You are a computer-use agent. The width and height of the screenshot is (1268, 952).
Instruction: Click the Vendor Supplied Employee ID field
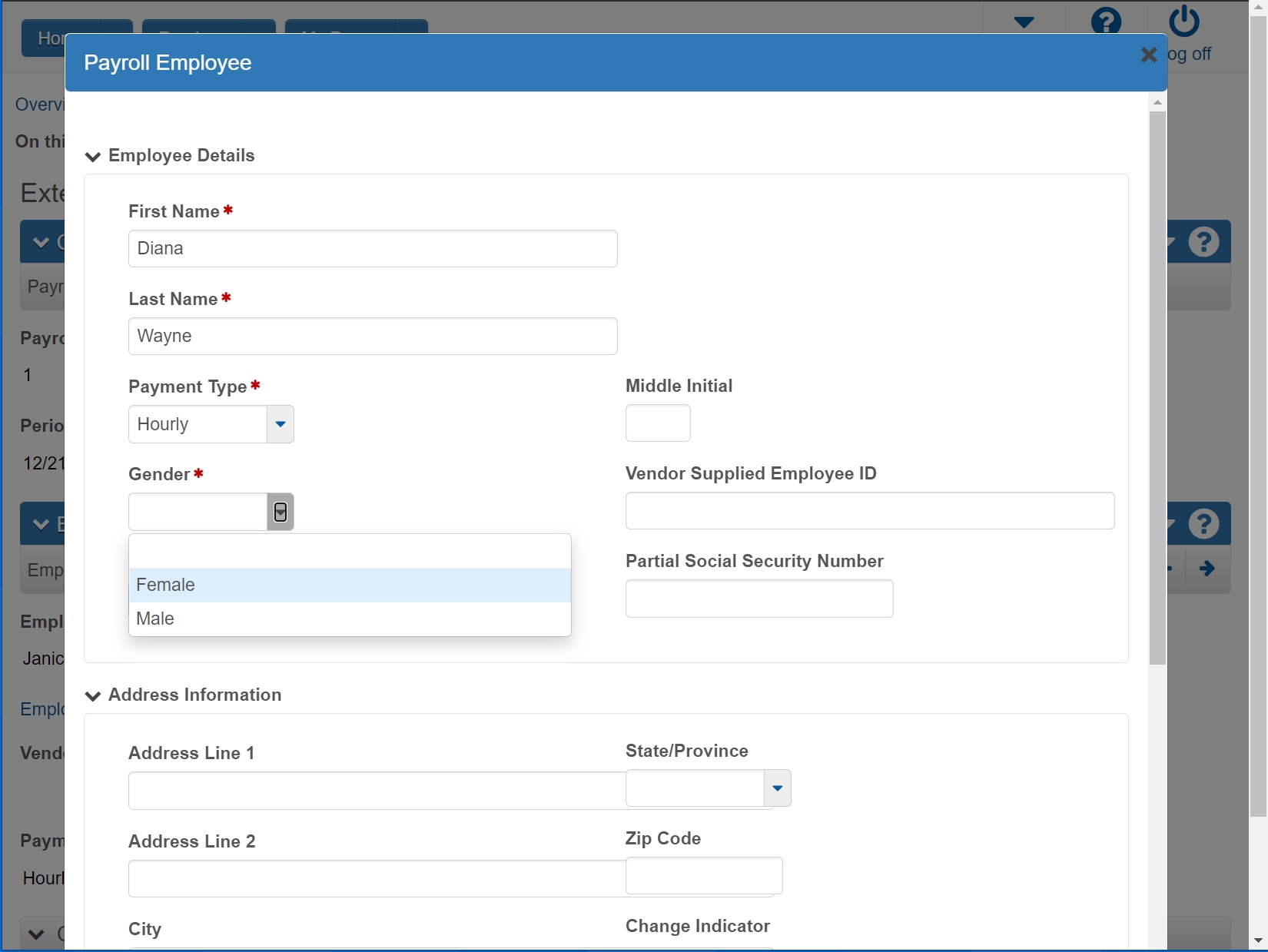pos(870,510)
